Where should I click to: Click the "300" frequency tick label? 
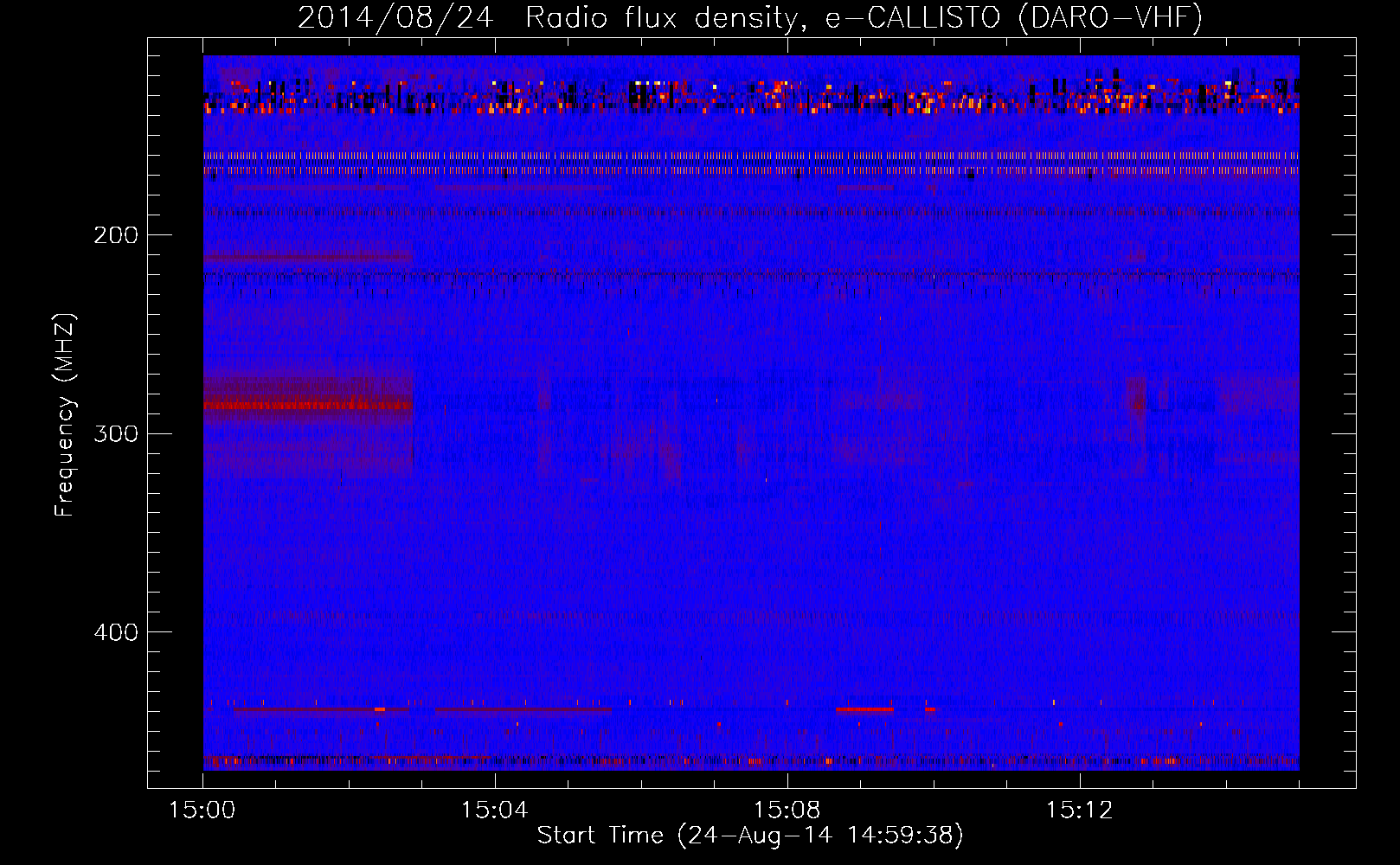[116, 433]
